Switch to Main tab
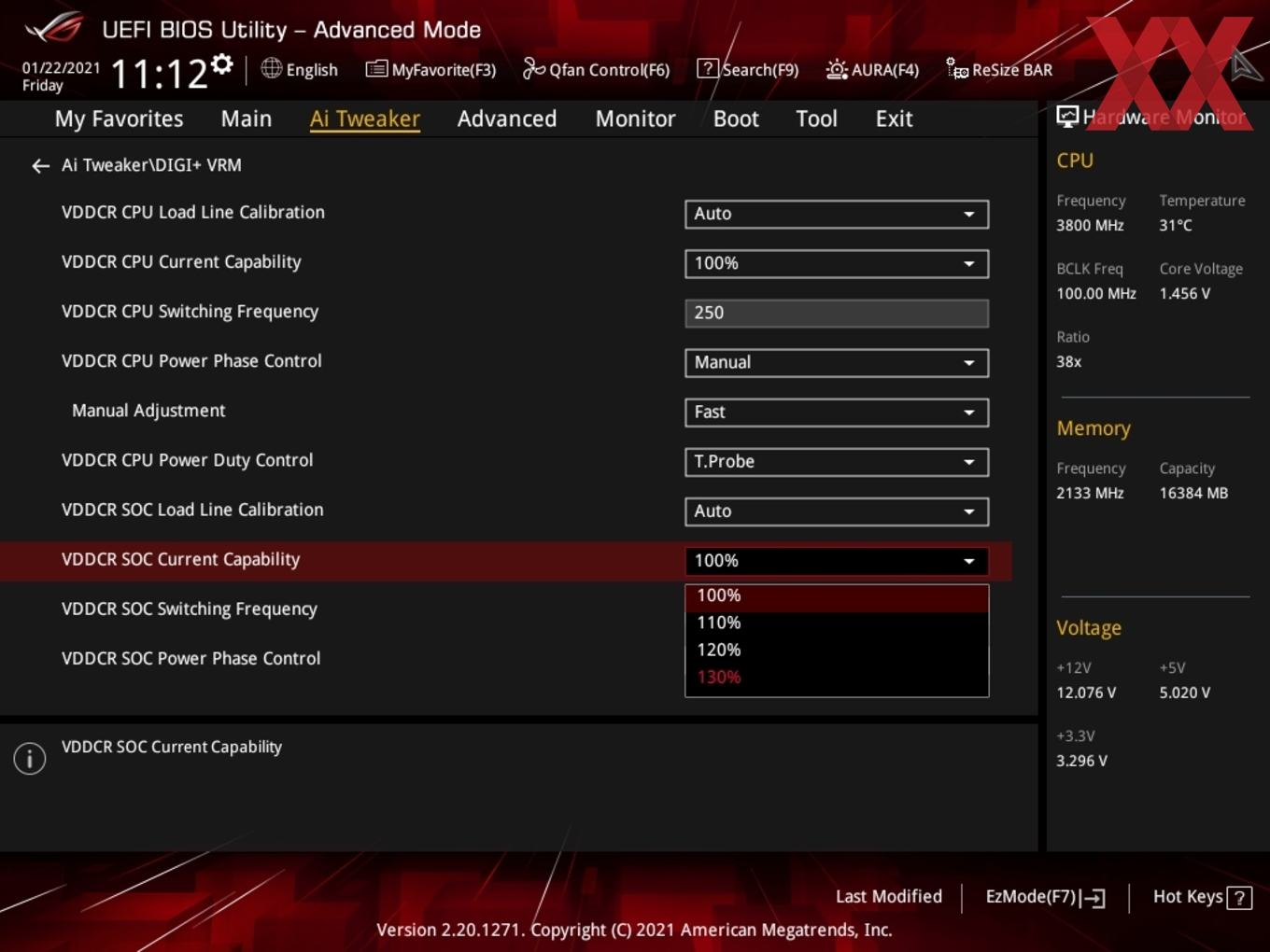Screen dimensions: 1270x952 click(x=247, y=119)
